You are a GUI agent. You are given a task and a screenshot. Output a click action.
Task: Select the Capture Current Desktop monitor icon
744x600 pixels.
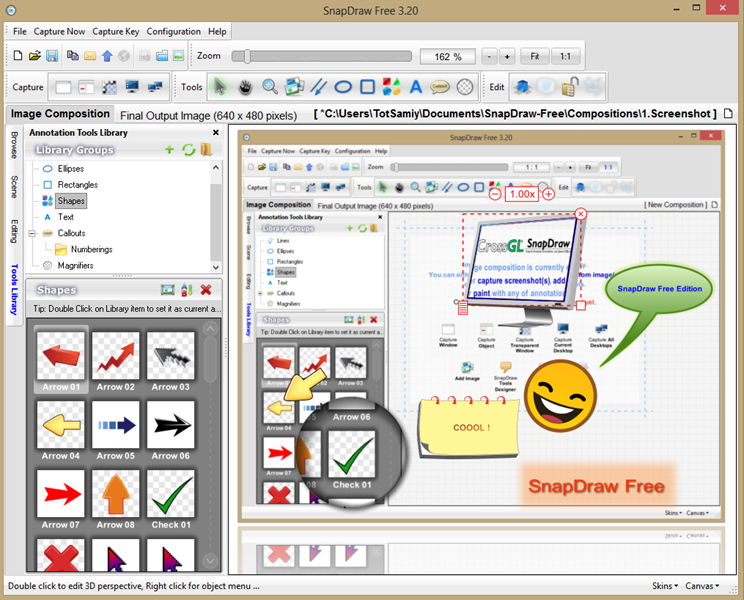tap(132, 87)
